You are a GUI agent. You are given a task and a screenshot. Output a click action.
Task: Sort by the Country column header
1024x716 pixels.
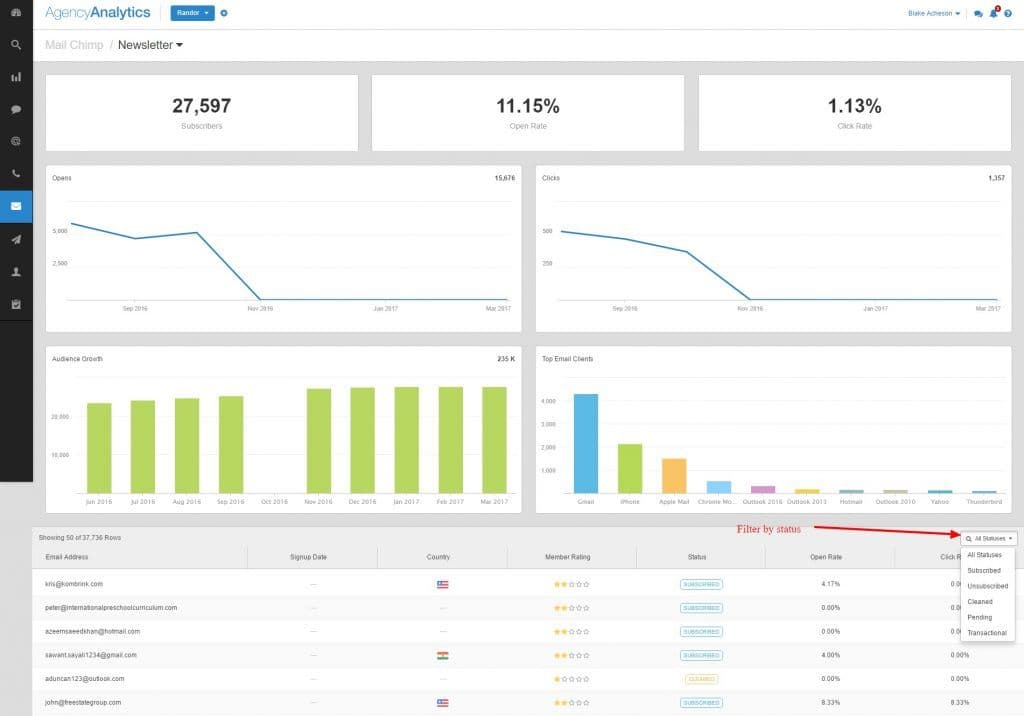pyautogui.click(x=438, y=557)
